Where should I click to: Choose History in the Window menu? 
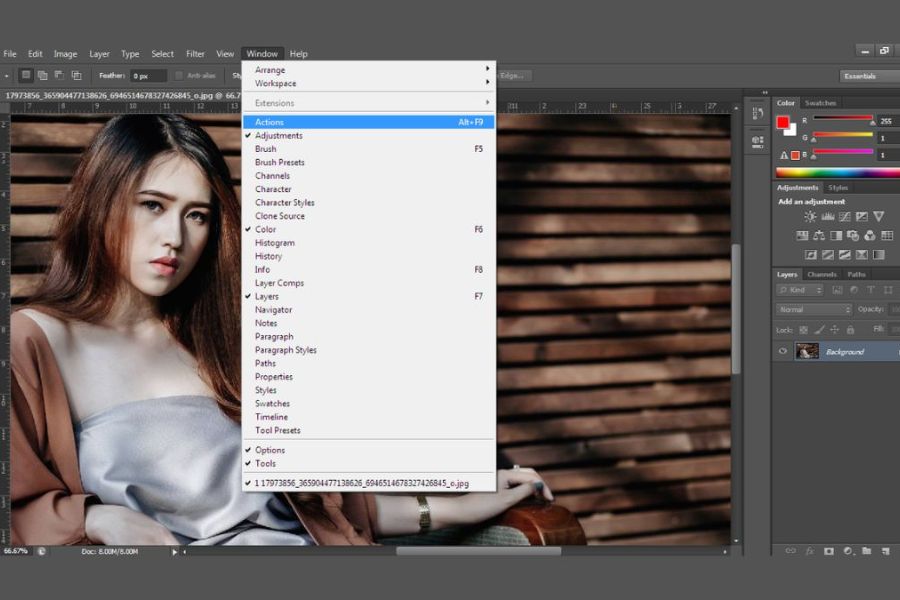click(268, 256)
